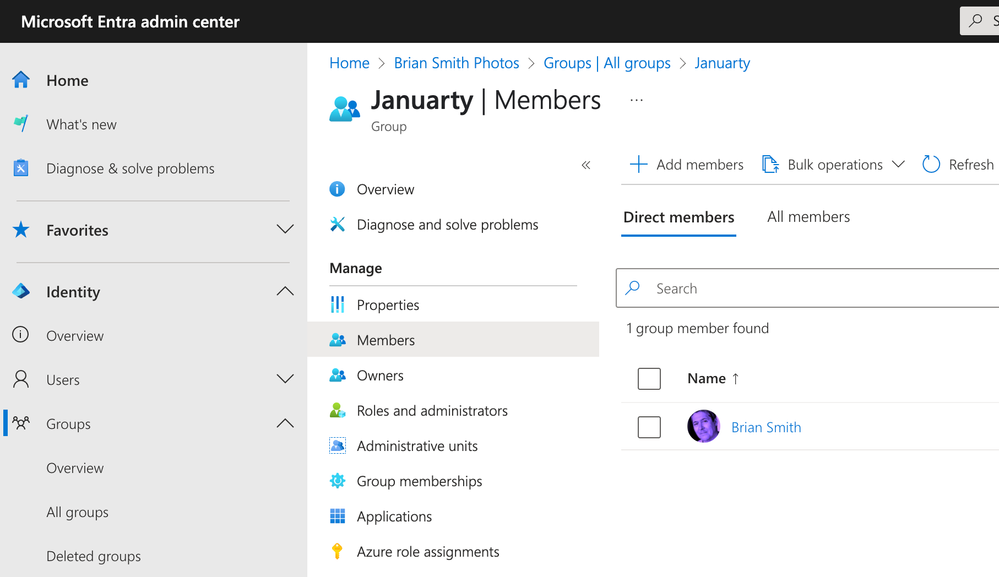
Task: Click the Favorites star icon
Action: point(21,229)
